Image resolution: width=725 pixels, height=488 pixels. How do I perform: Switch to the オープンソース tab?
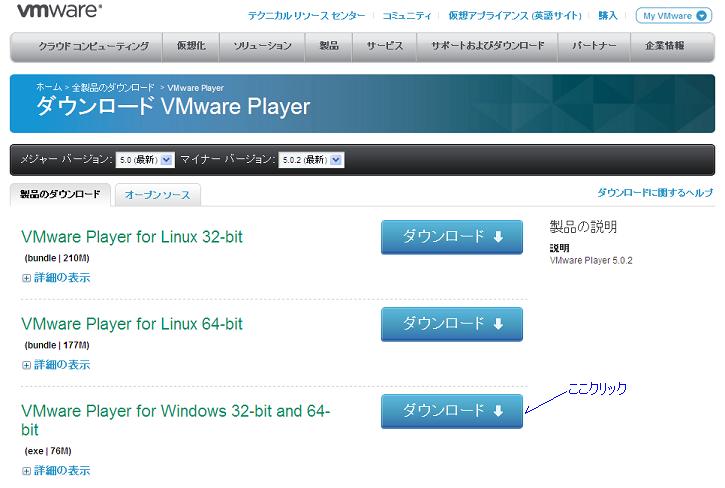coord(157,195)
